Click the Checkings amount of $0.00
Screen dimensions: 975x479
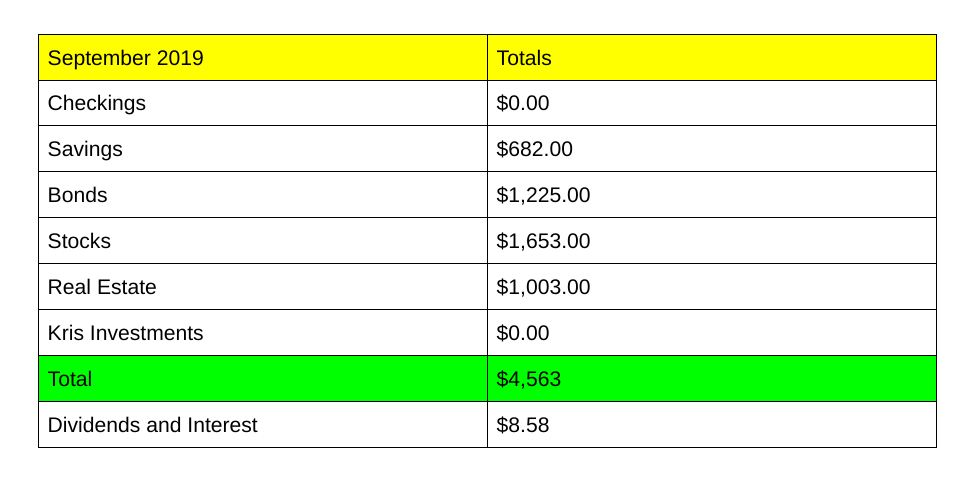(x=523, y=103)
